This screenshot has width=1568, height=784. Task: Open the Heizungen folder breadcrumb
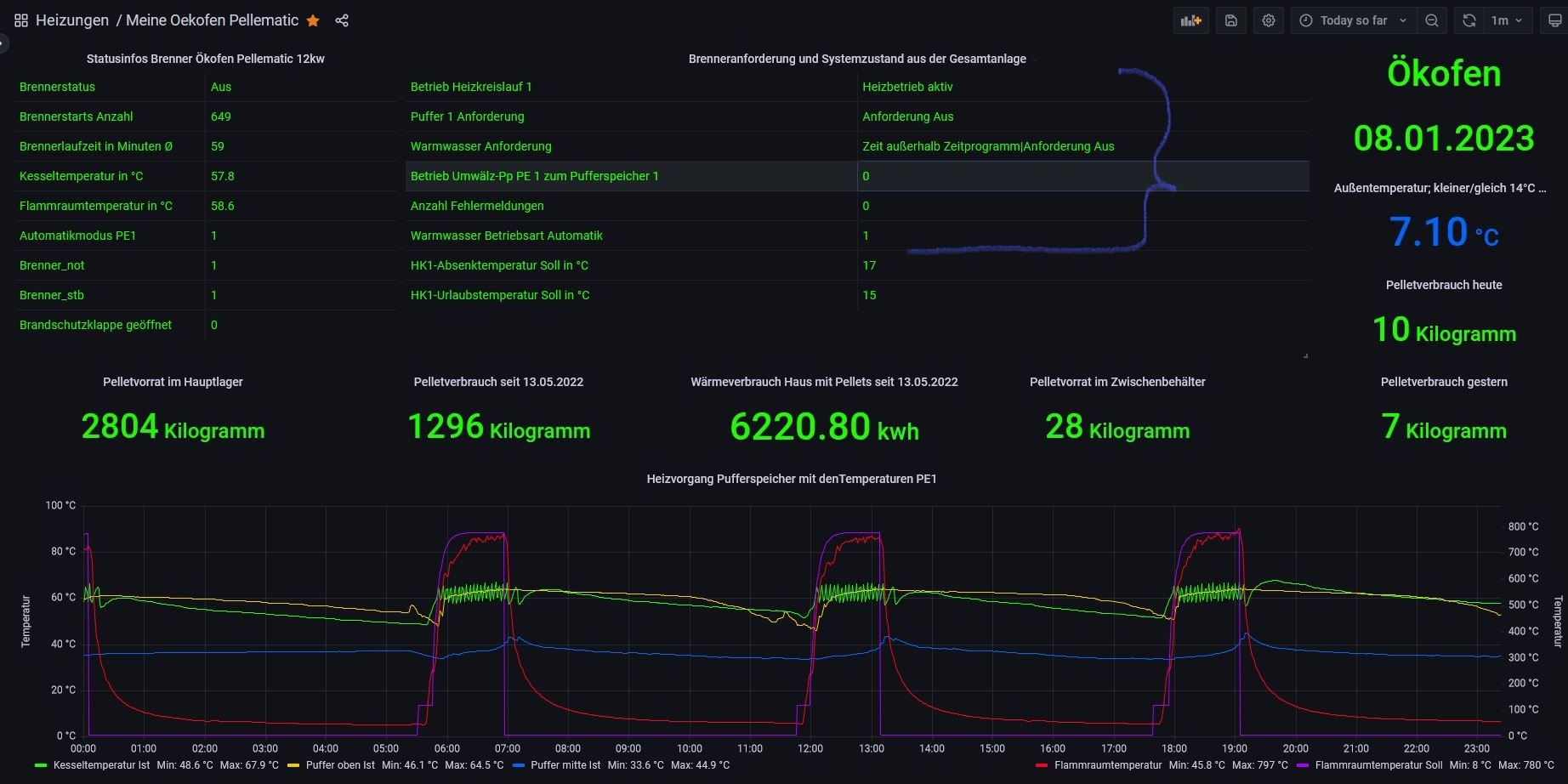[x=72, y=20]
